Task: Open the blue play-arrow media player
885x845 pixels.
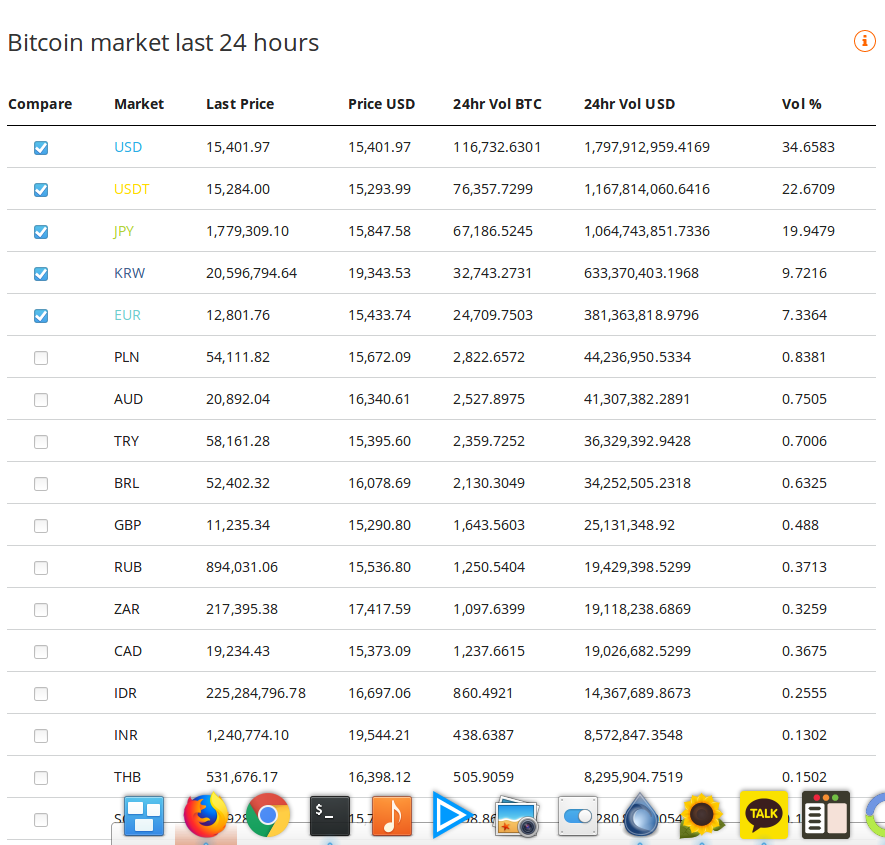Action: coord(453,815)
